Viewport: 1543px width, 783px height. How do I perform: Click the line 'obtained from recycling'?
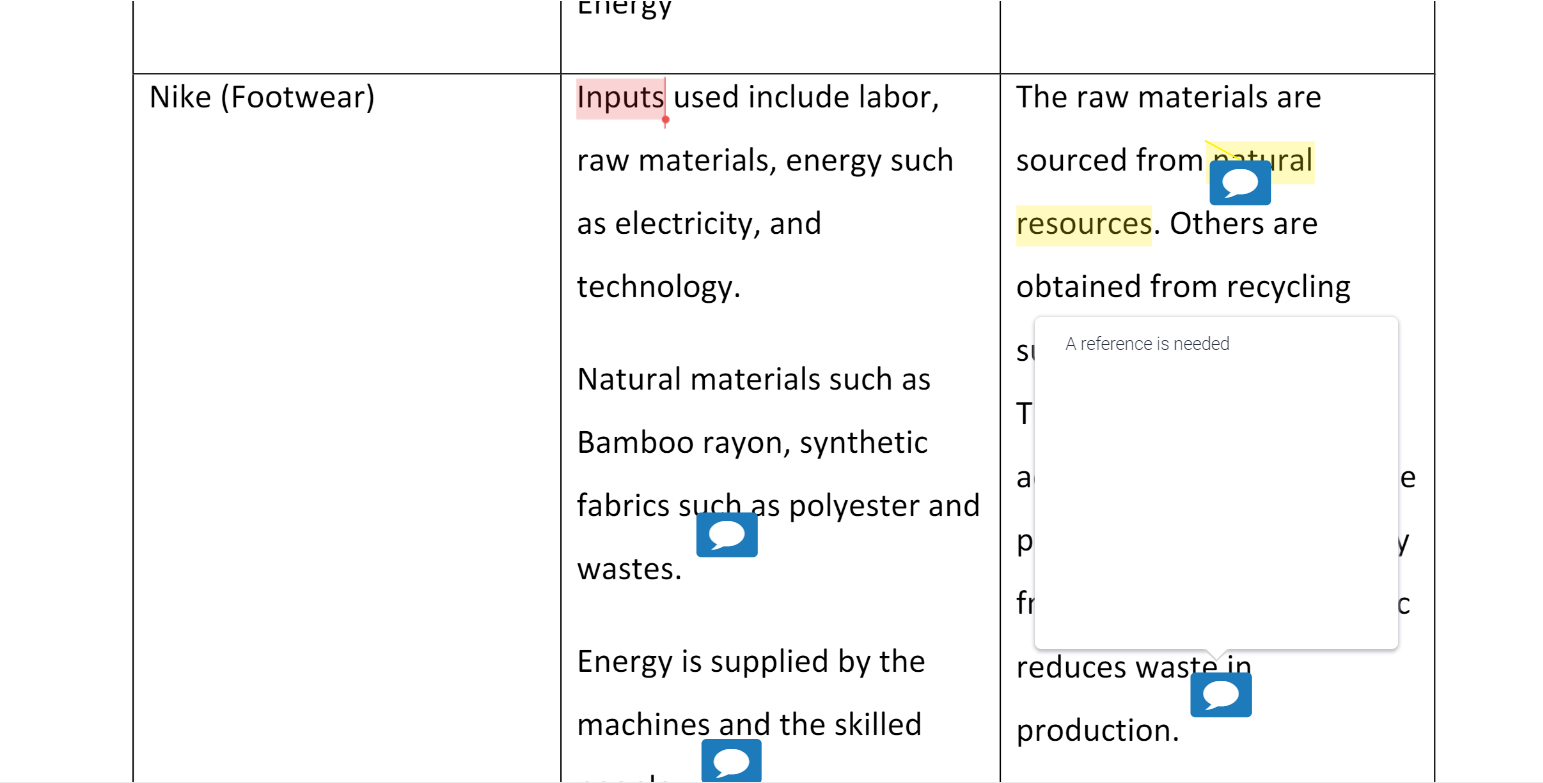click(x=1183, y=287)
